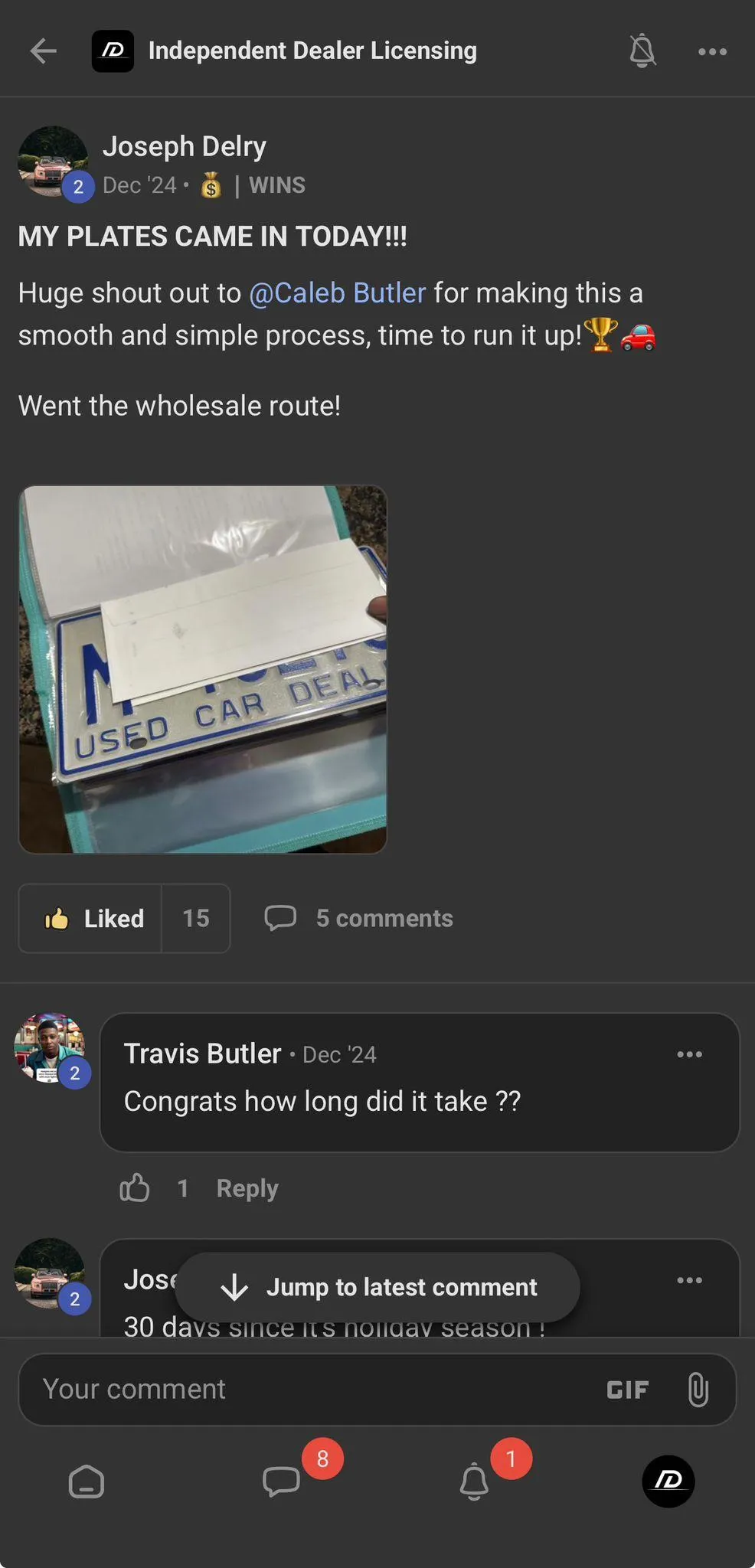Open the used car dealer plate photo

(x=203, y=669)
